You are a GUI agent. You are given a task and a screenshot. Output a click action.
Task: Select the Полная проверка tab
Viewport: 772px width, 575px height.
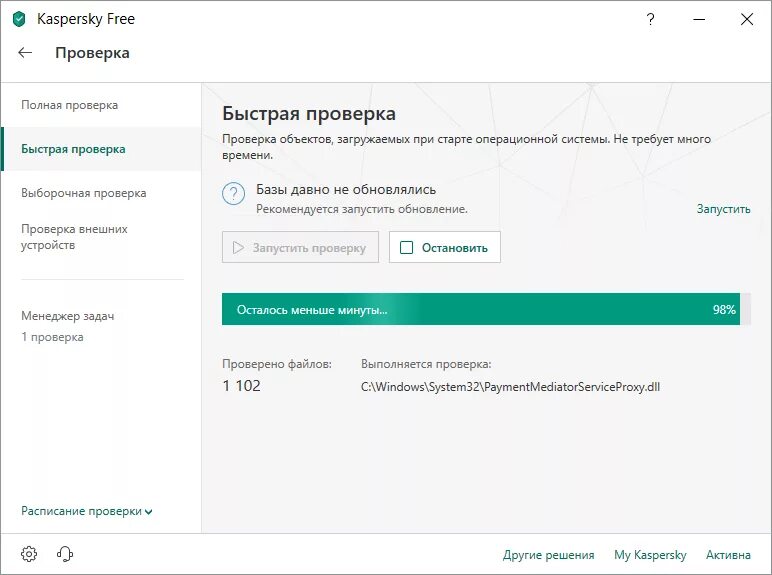pos(69,105)
